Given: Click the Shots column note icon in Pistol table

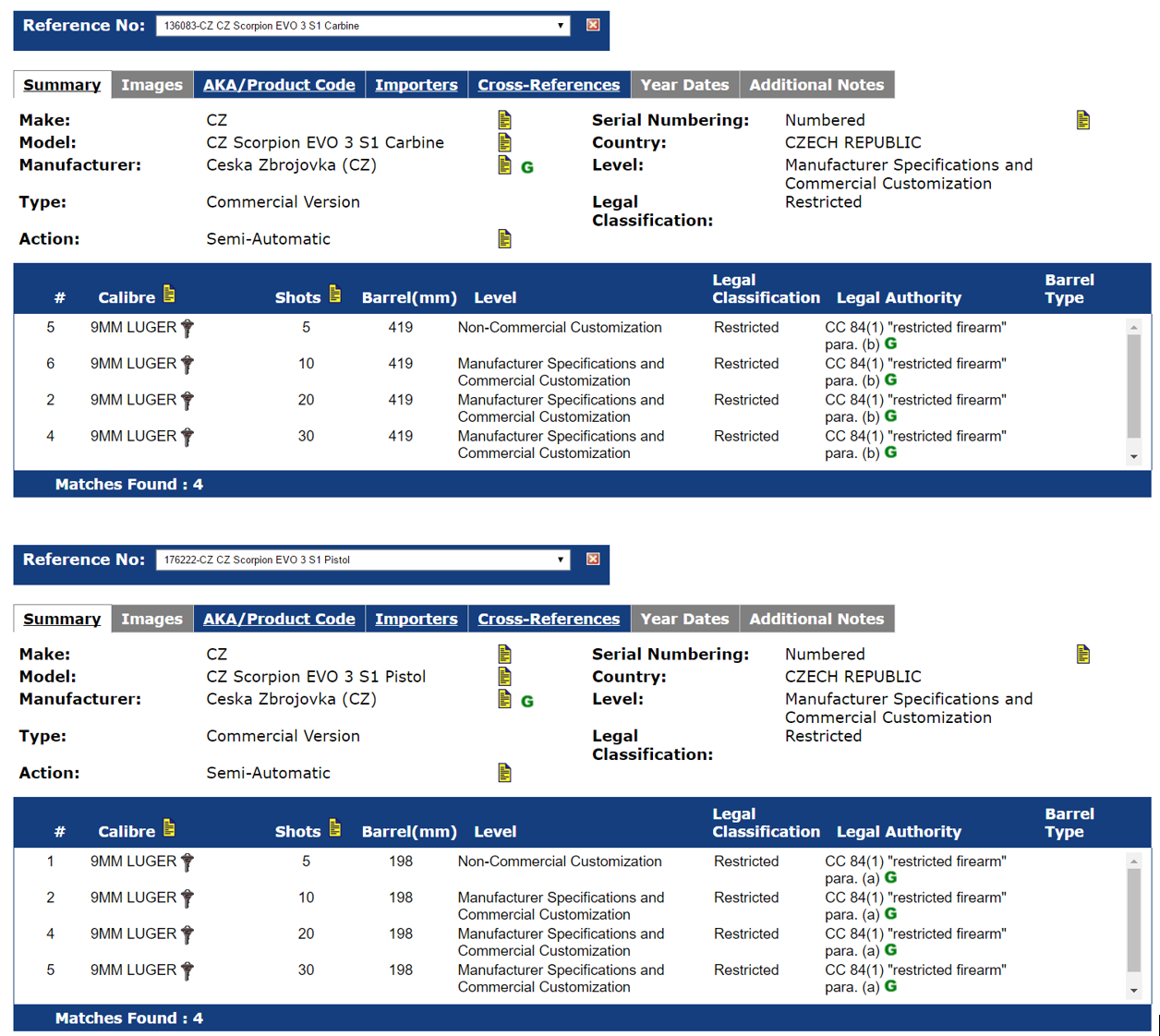Looking at the screenshot, I should pyautogui.click(x=335, y=829).
